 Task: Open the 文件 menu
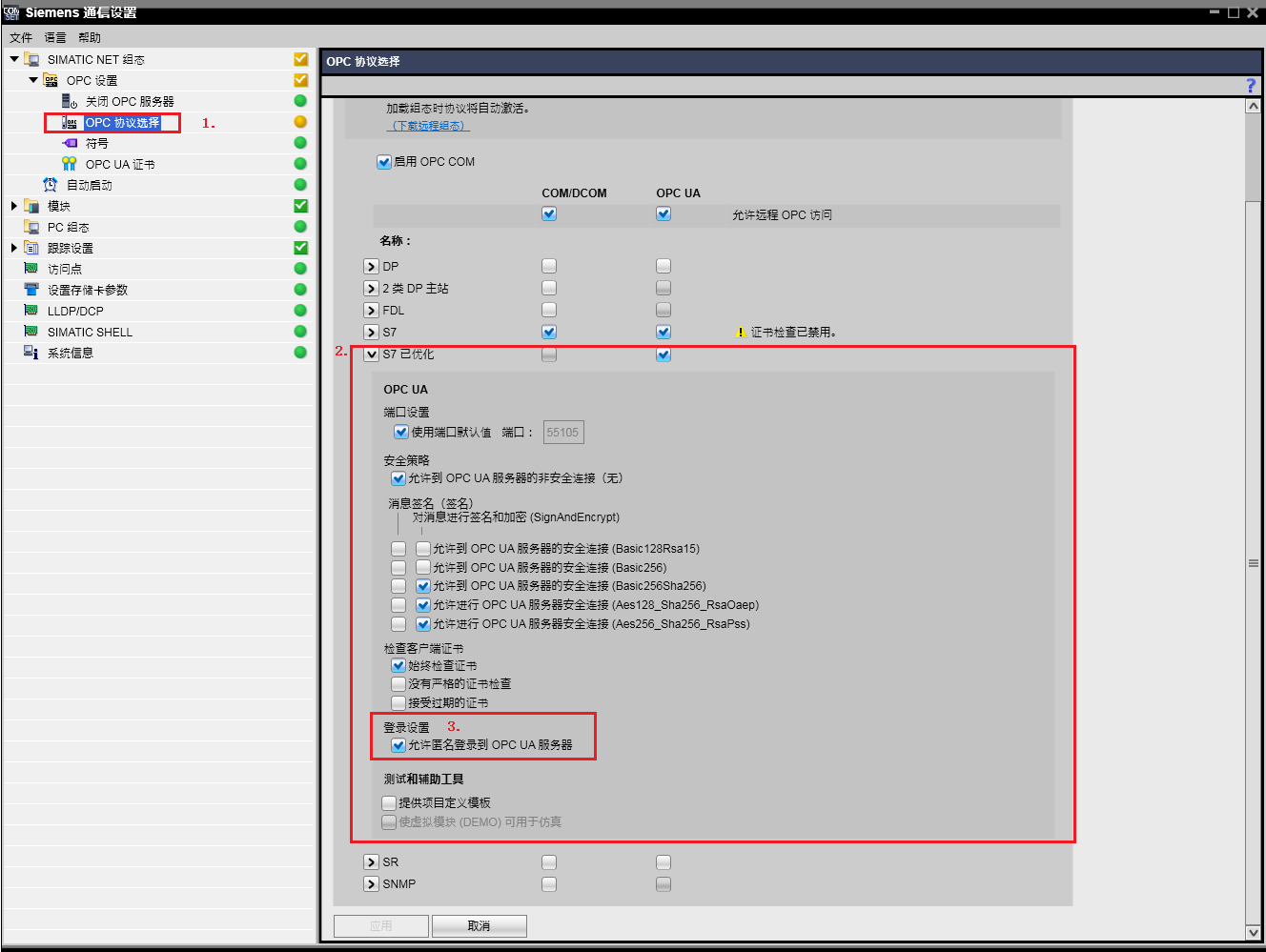click(21, 38)
